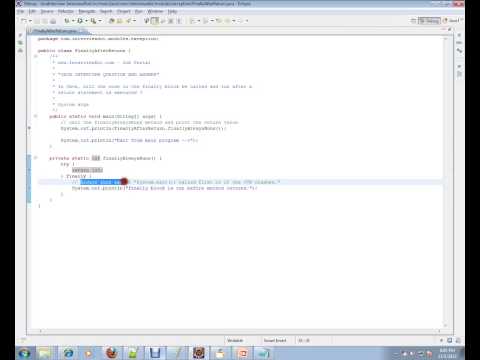The height and width of the screenshot is (360, 480).
Task: Click the External Tools run icon
Action: [x=94, y=21]
